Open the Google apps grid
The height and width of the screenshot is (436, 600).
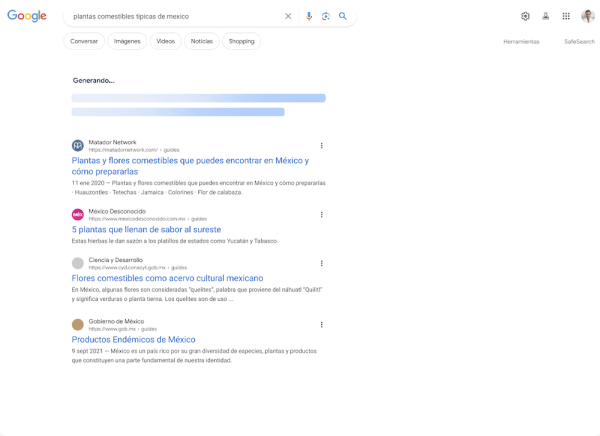pos(566,16)
